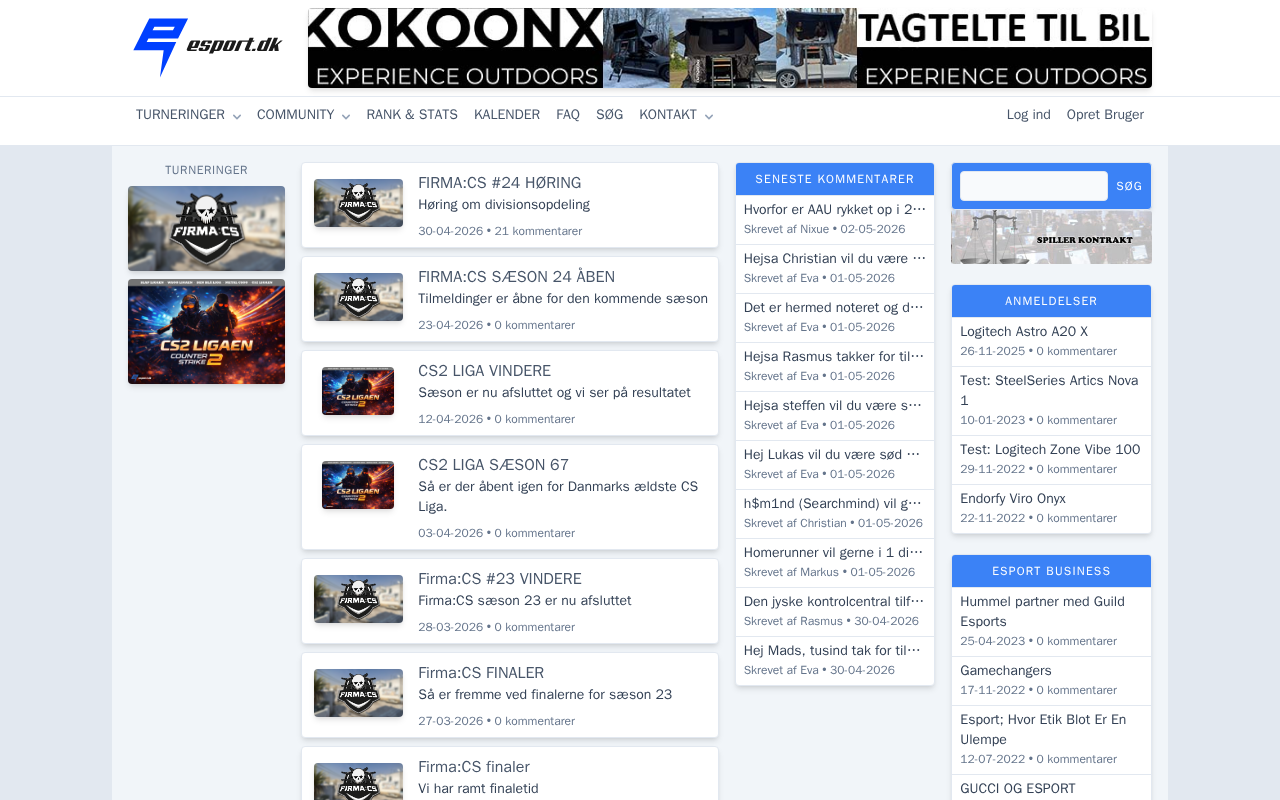Open comment 'Homerunner vil gerne i 1'
This screenshot has width=1280, height=800.
[x=835, y=553]
